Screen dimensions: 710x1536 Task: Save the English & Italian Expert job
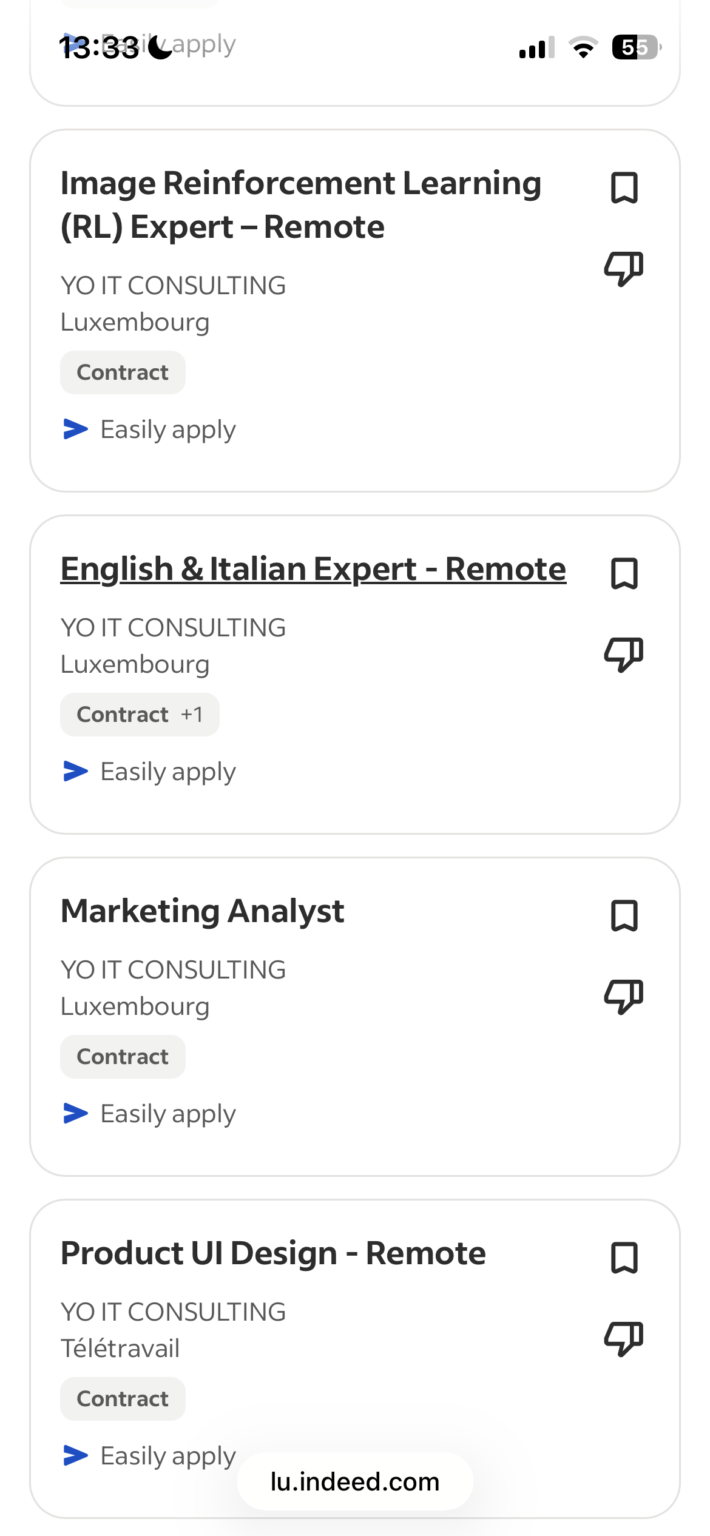click(x=623, y=573)
